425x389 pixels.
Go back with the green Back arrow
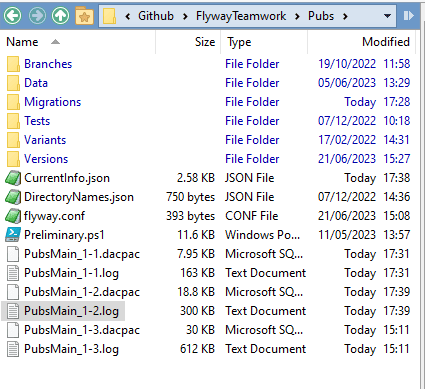point(13,15)
